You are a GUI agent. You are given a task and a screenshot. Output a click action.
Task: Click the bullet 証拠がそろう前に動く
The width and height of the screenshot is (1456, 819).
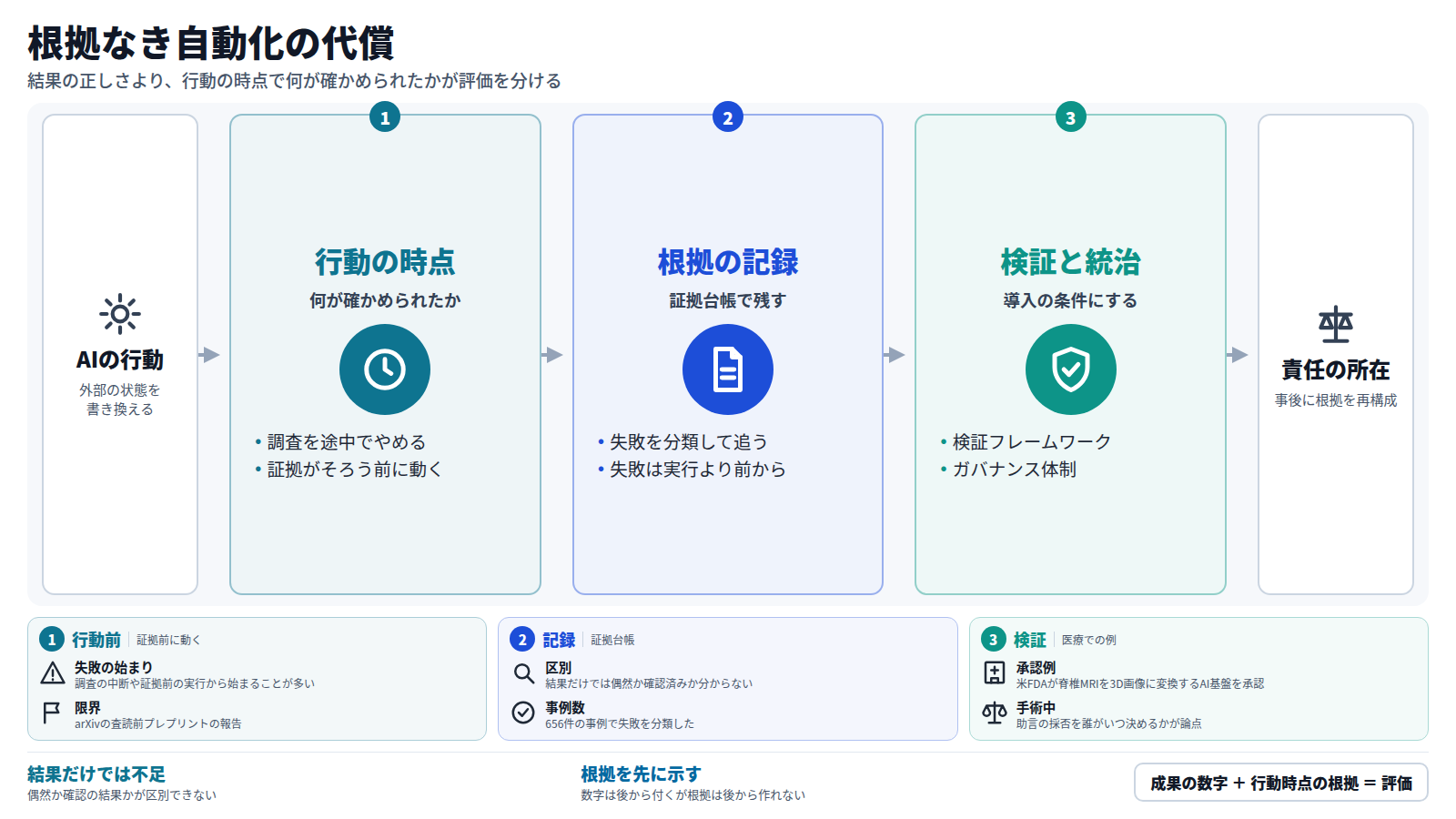coord(355,470)
